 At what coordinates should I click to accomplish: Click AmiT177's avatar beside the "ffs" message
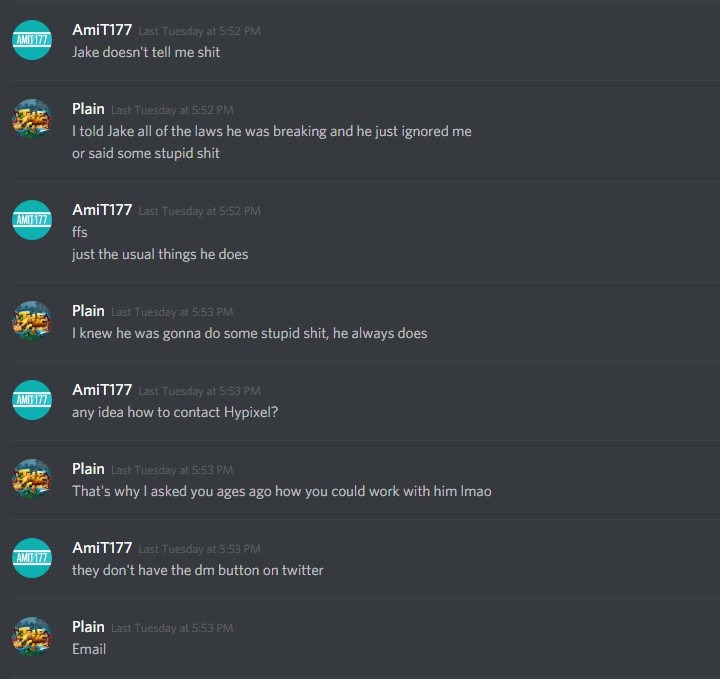tap(32, 220)
